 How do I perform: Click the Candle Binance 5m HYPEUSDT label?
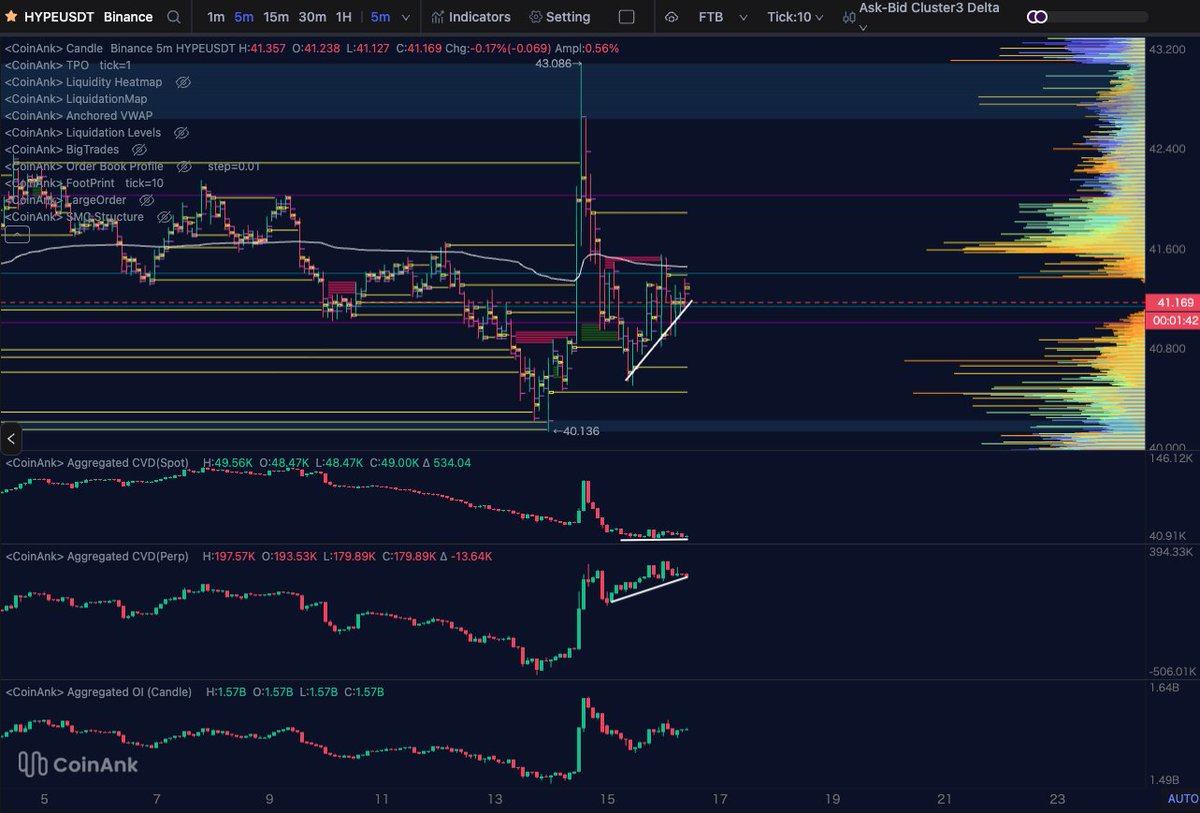[120, 48]
